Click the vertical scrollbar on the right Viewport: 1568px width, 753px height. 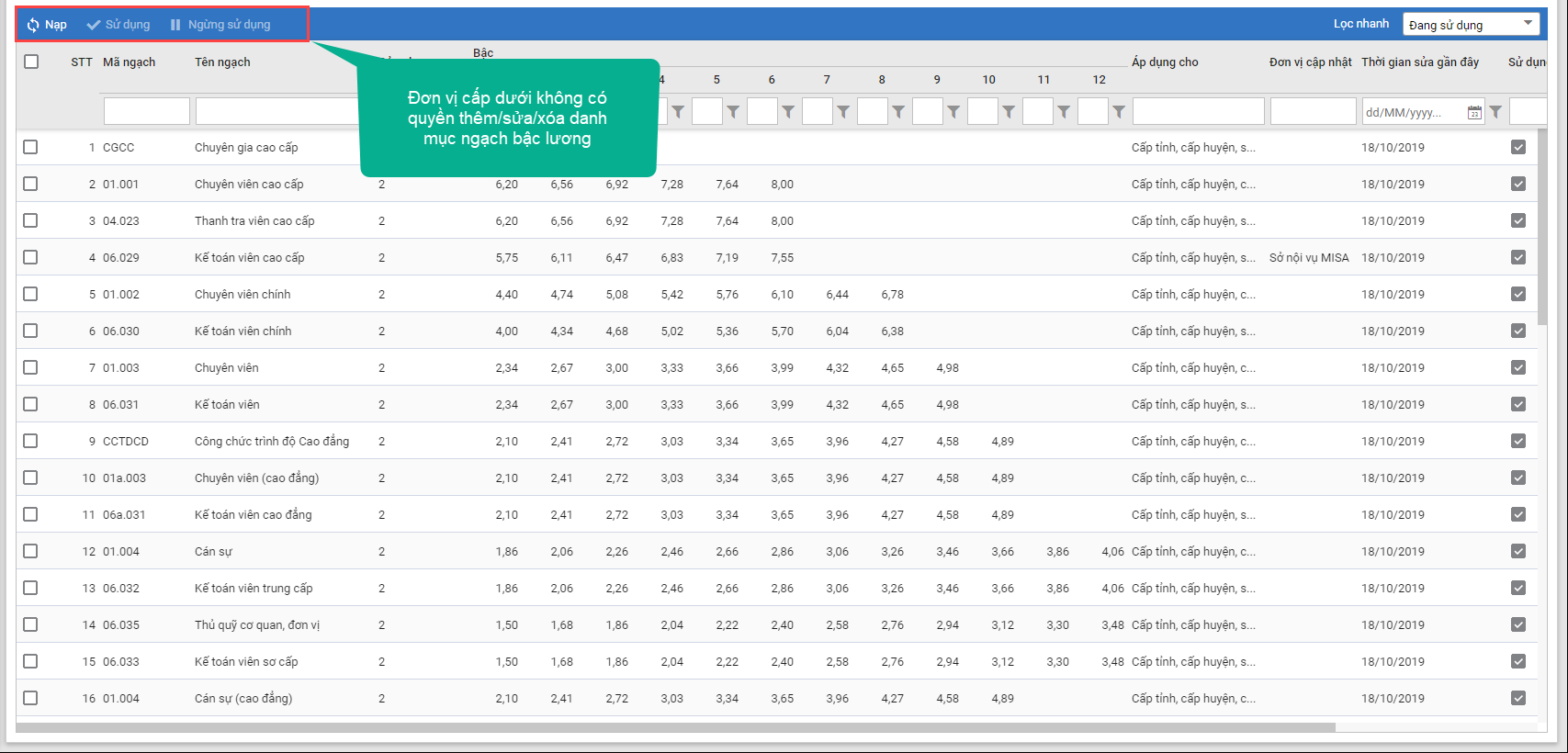tap(1542, 230)
